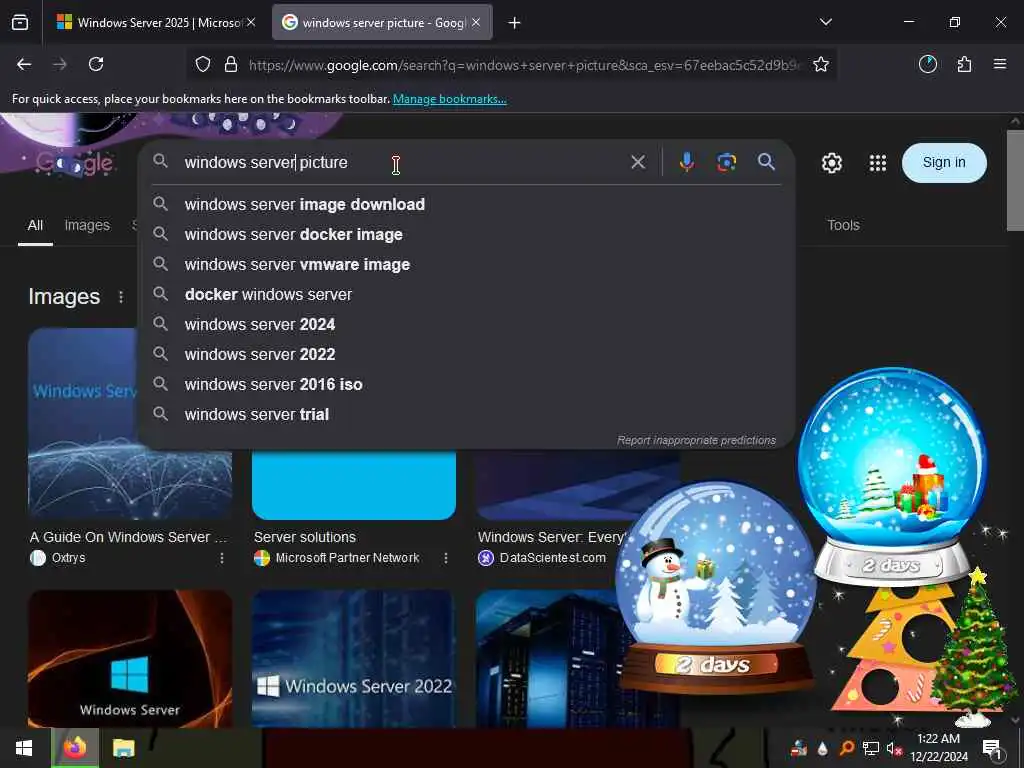This screenshot has height=768, width=1024.
Task: Open the Manage bookmarks link
Action: 449,99
